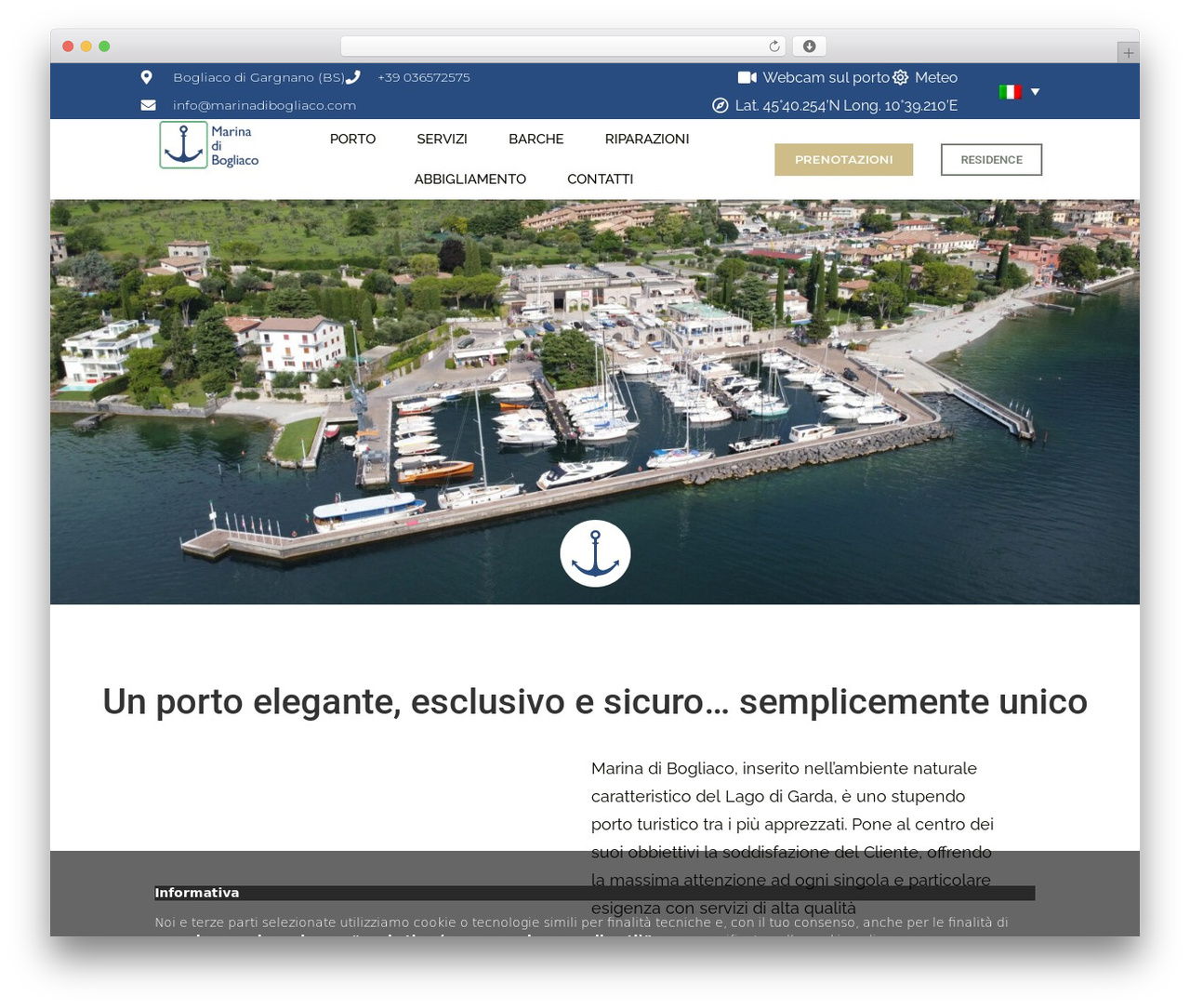Open the BARCHE menu item
Viewport: 1190px width, 1008px height.
(x=535, y=139)
